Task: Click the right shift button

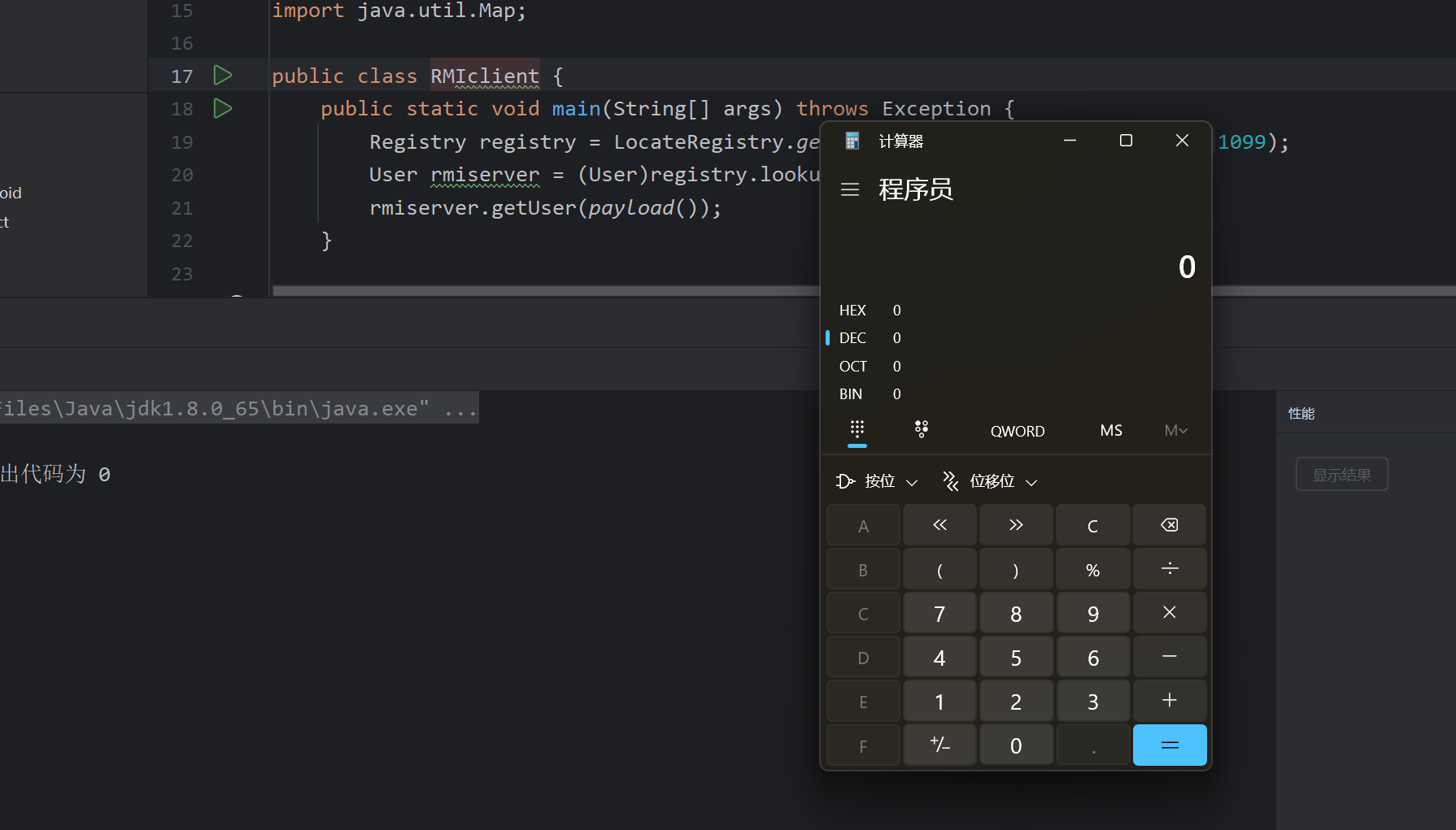Action: tap(1016, 525)
